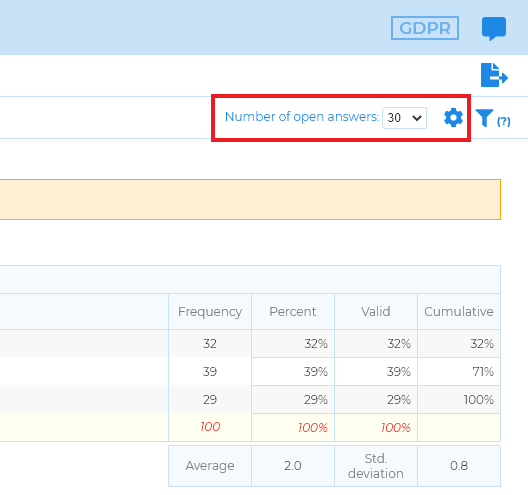The image size is (528, 495).
Task: Select the Valid column header
Action: point(376,311)
